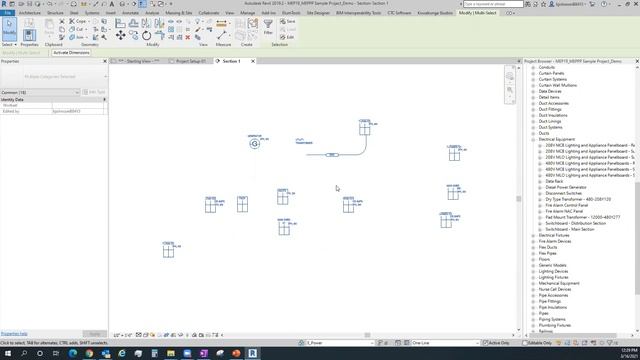
Task: Save the current selection set
Action: [288, 21]
